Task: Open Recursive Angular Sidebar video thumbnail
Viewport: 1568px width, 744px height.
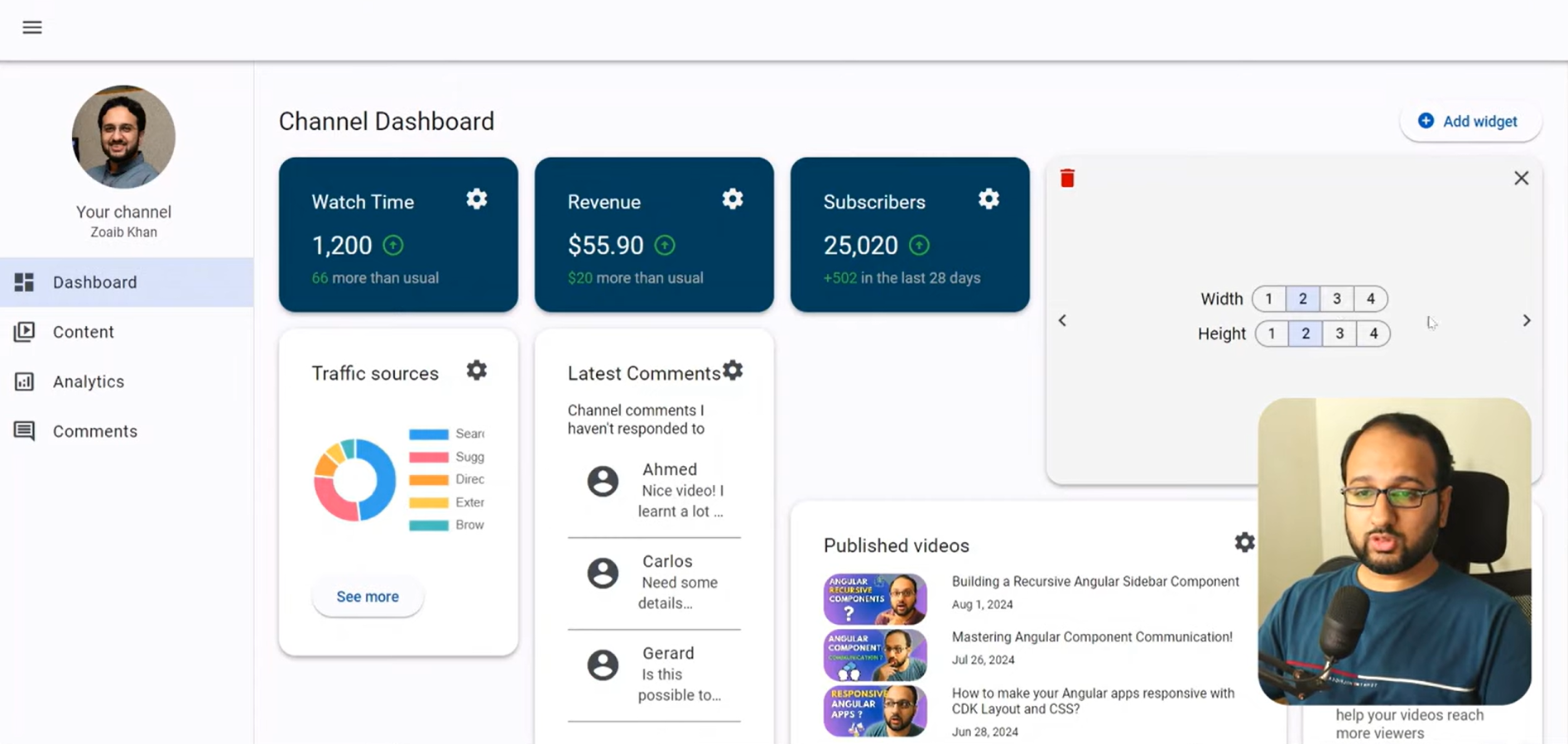Action: [875, 598]
